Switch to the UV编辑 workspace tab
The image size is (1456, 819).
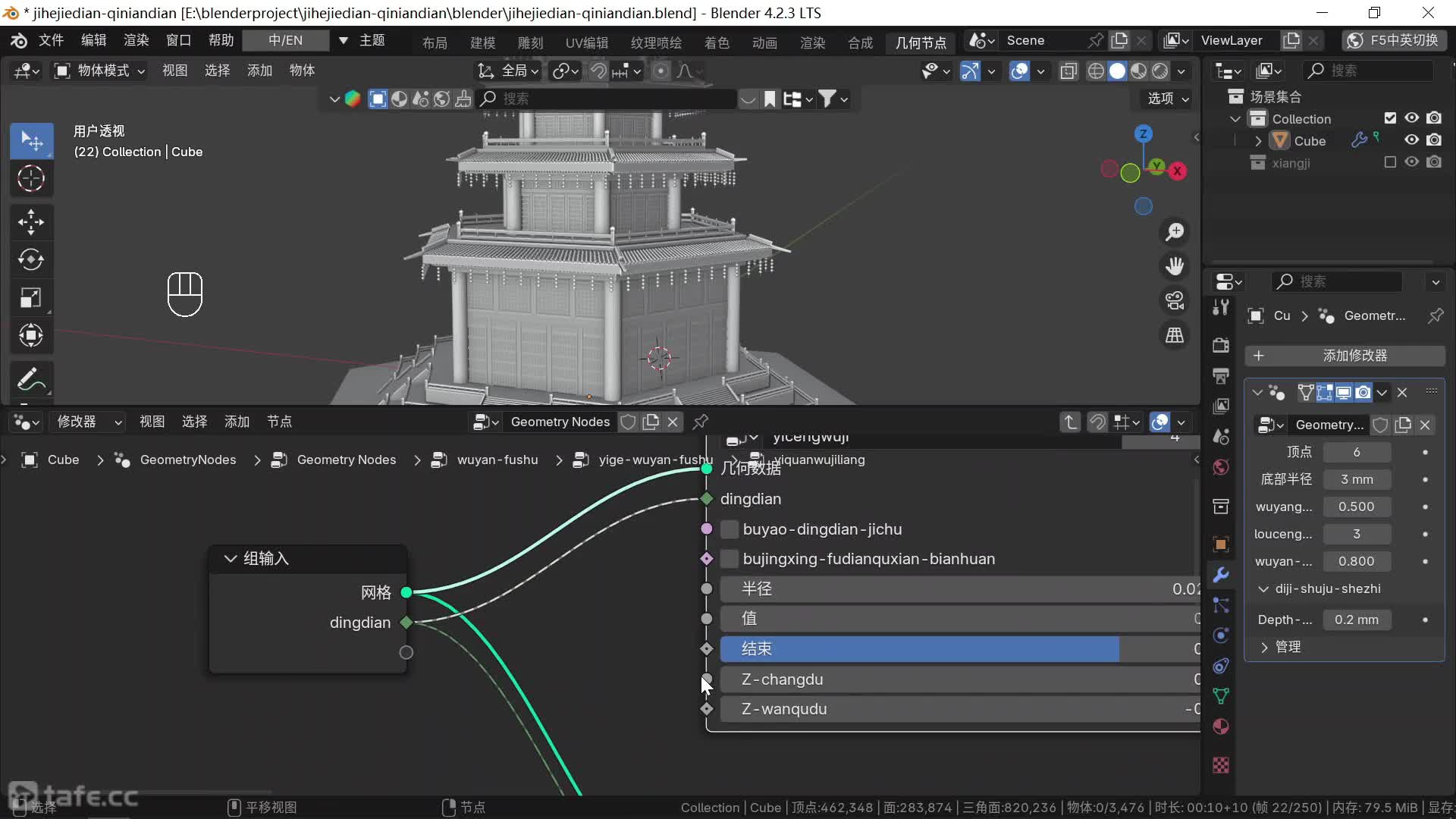tap(586, 42)
